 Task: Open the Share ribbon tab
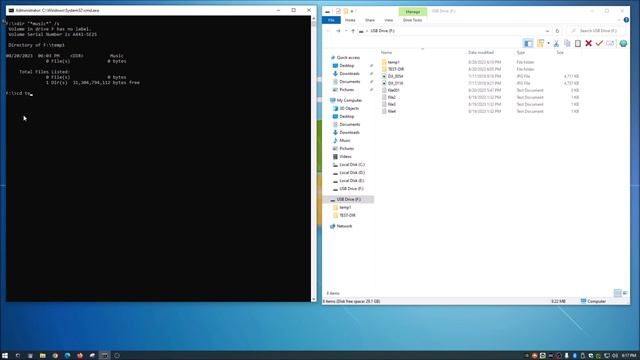370,20
